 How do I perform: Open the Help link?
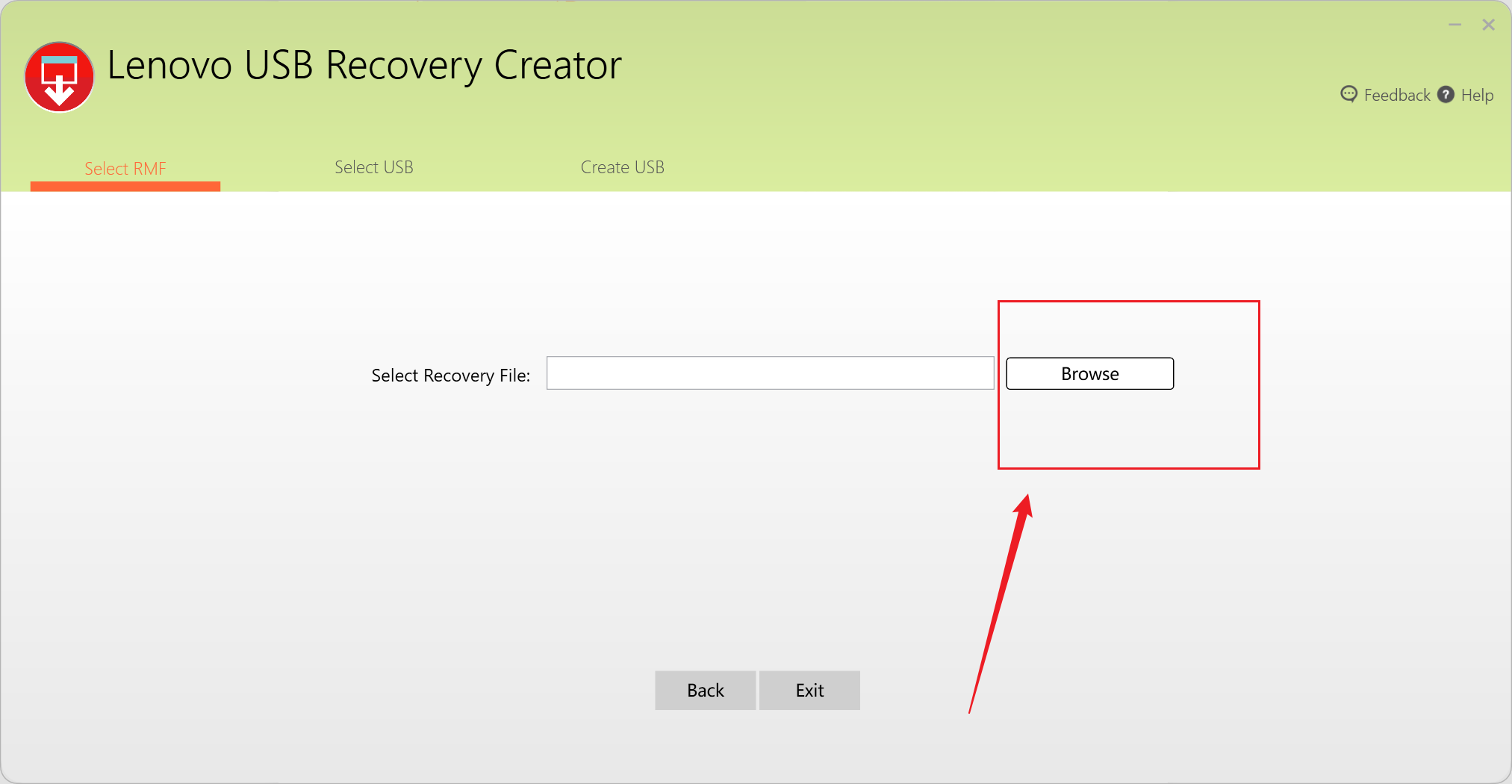click(x=1477, y=95)
